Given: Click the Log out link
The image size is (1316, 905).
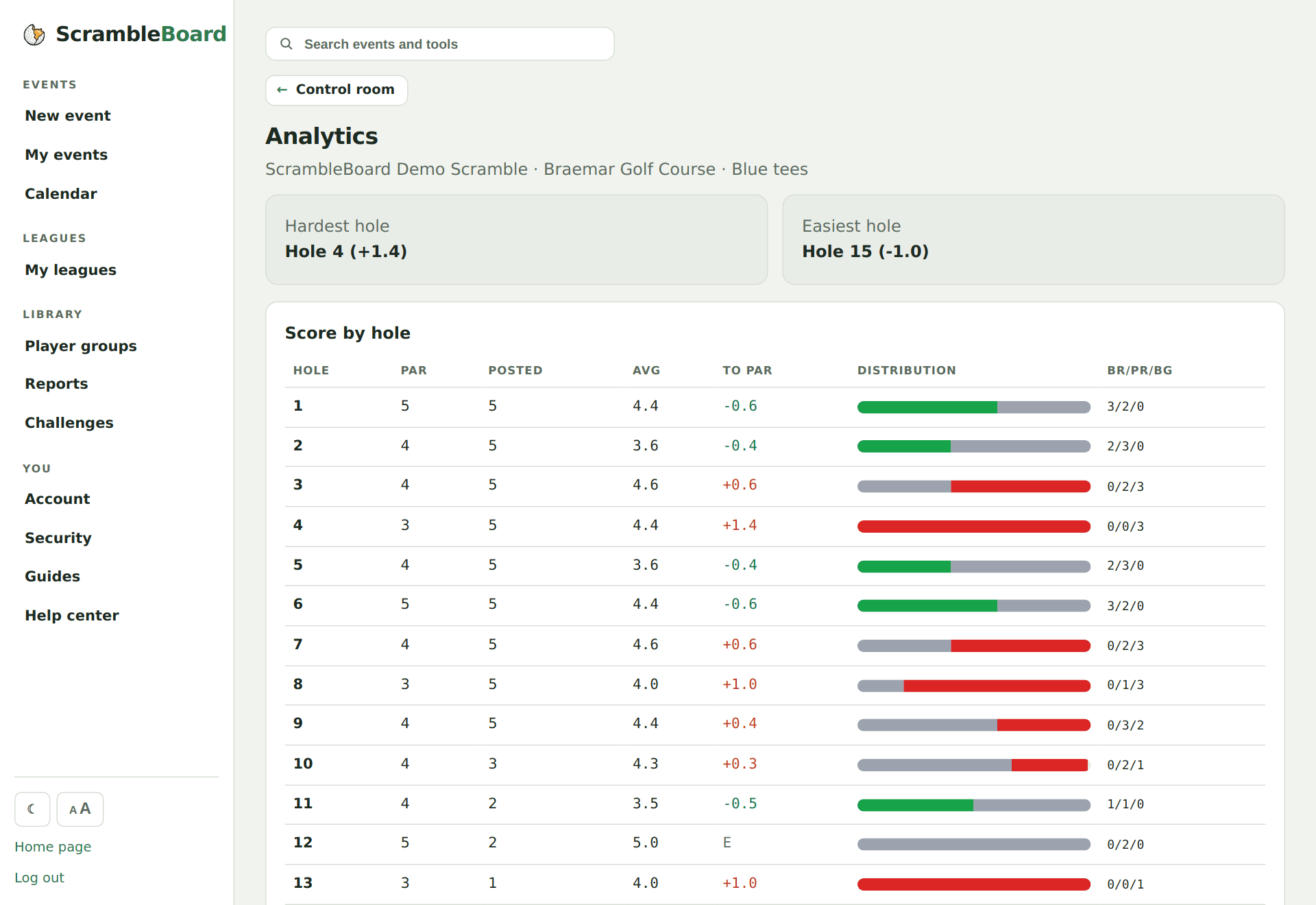Looking at the screenshot, I should (x=39, y=878).
